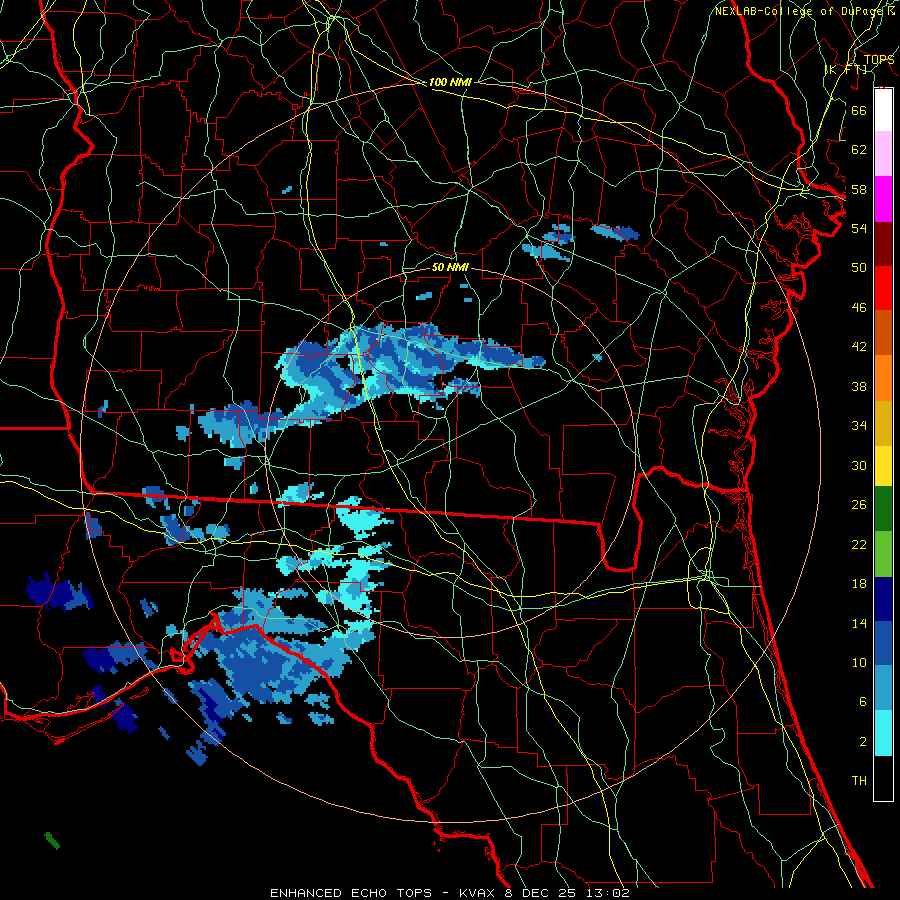The height and width of the screenshot is (900, 900).
Task: Click the '38' legend value
Action: 859,386
